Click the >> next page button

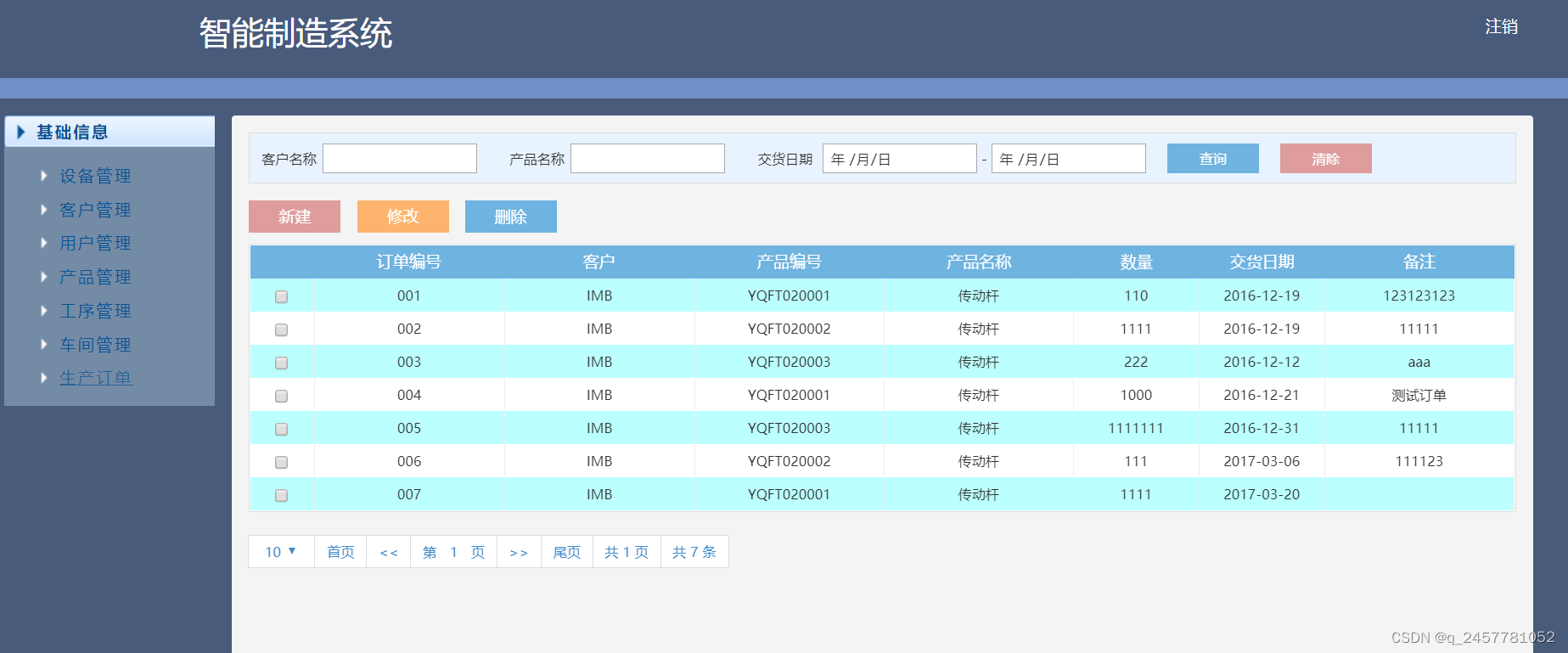(519, 552)
